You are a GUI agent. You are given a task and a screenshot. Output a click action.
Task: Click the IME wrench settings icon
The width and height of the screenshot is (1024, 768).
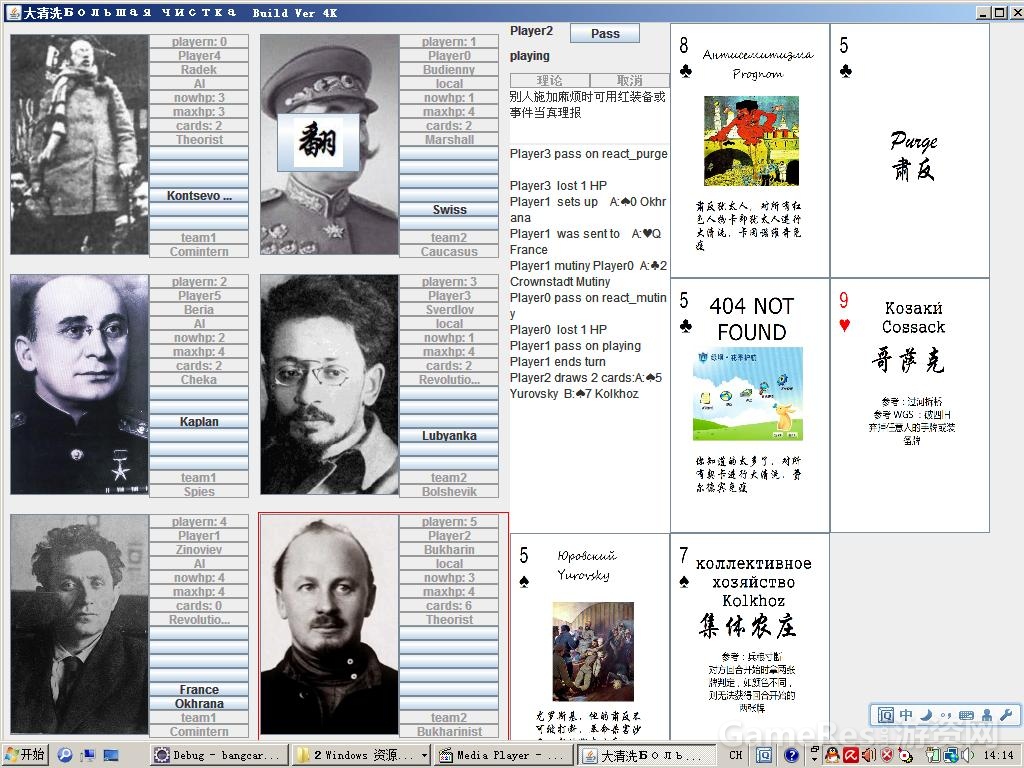[1006, 715]
